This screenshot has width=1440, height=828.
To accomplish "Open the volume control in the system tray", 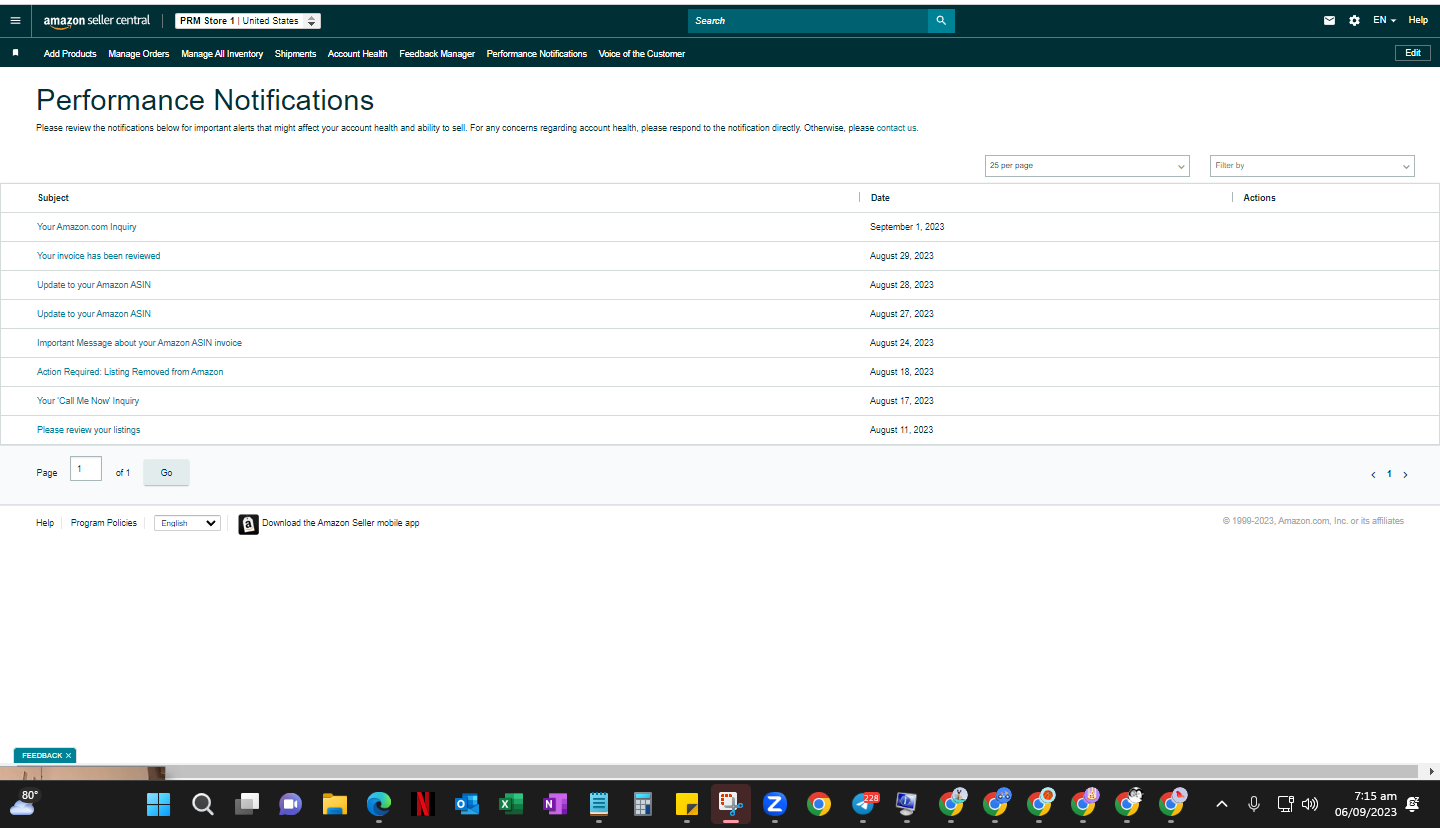I will [1310, 804].
